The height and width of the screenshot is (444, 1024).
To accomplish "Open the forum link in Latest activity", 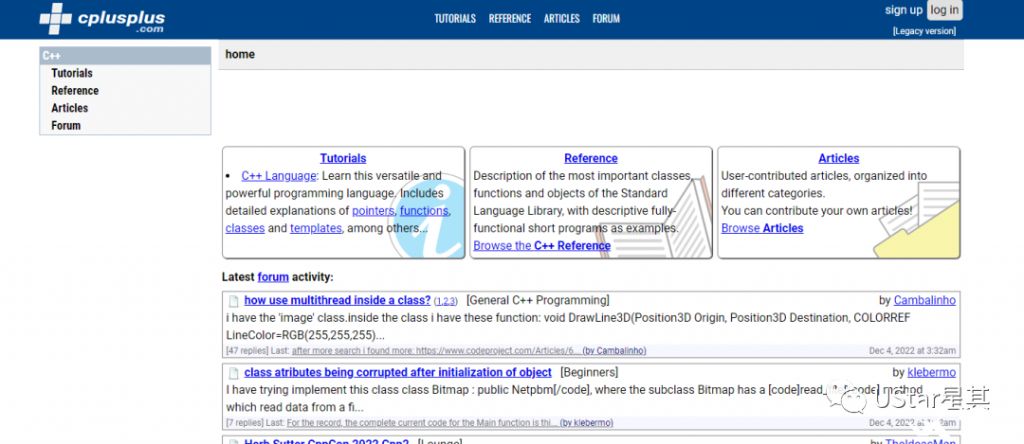I will pos(273,277).
